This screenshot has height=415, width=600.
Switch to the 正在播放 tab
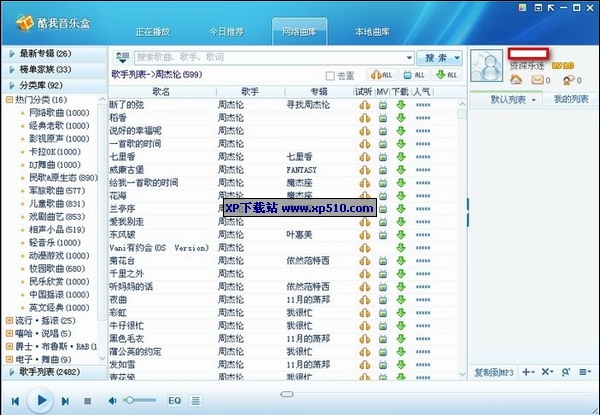[153, 32]
